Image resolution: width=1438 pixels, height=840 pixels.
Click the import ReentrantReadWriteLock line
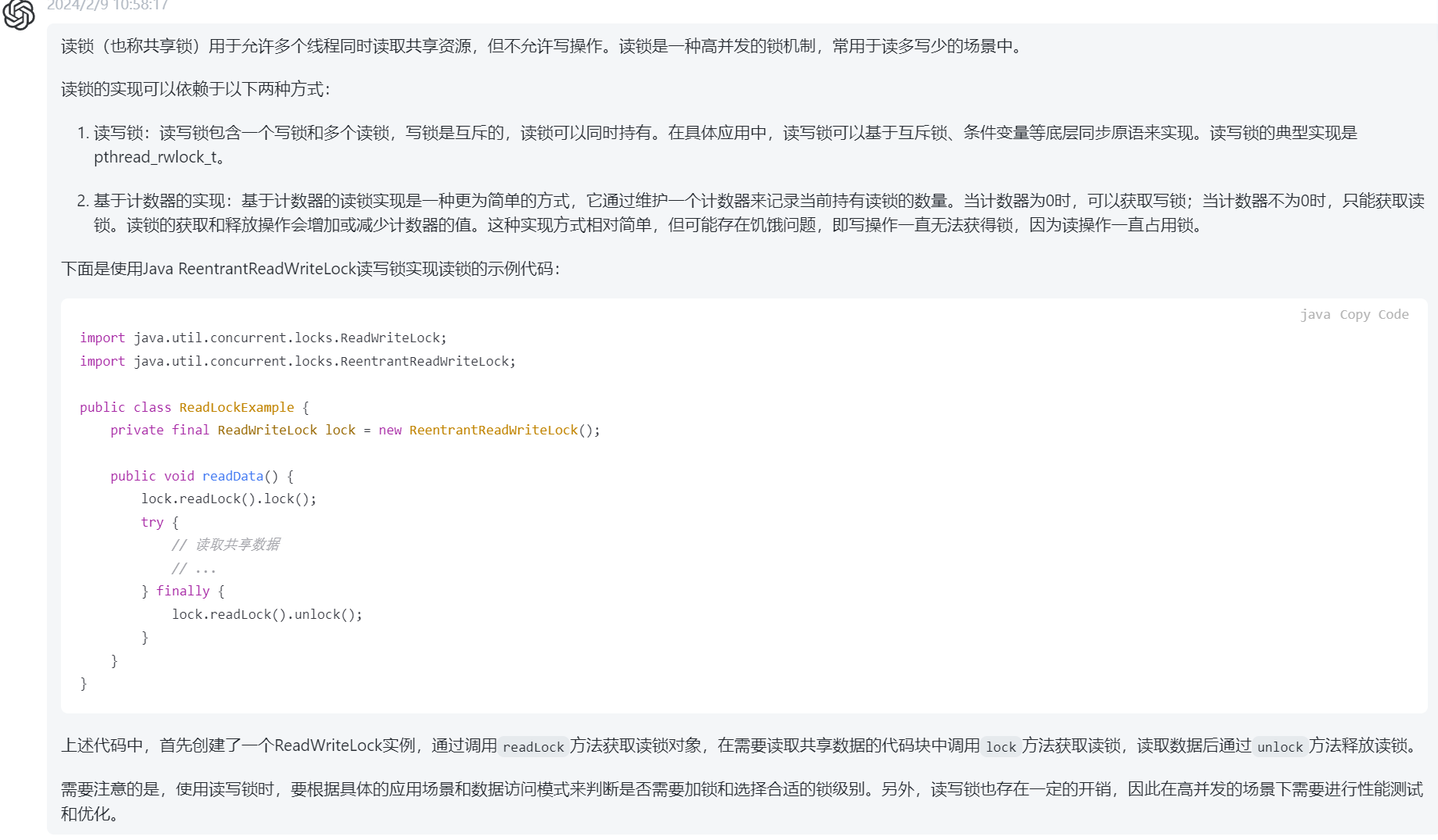[298, 361]
